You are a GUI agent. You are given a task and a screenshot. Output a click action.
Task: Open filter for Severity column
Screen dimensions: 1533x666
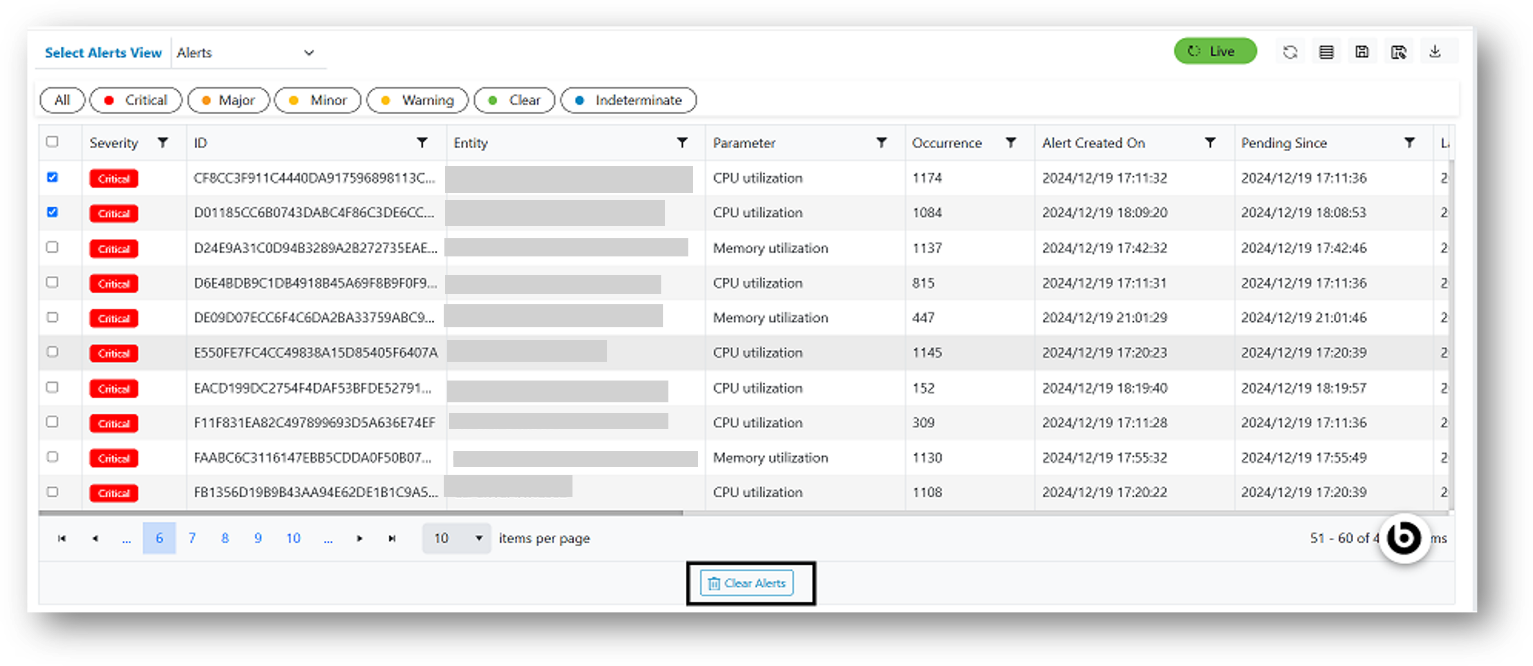163,143
